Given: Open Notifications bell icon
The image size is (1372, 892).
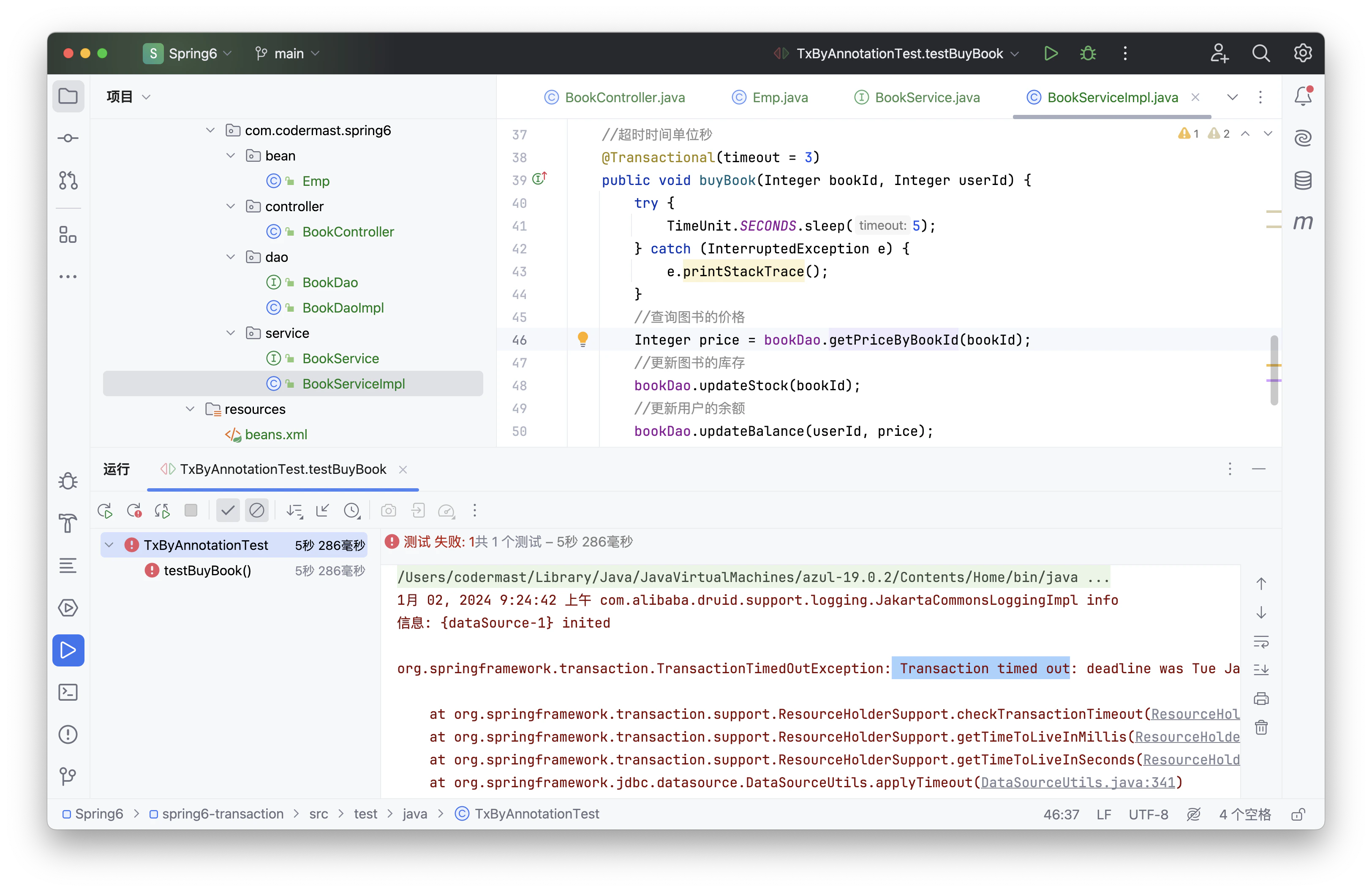Looking at the screenshot, I should (1302, 96).
